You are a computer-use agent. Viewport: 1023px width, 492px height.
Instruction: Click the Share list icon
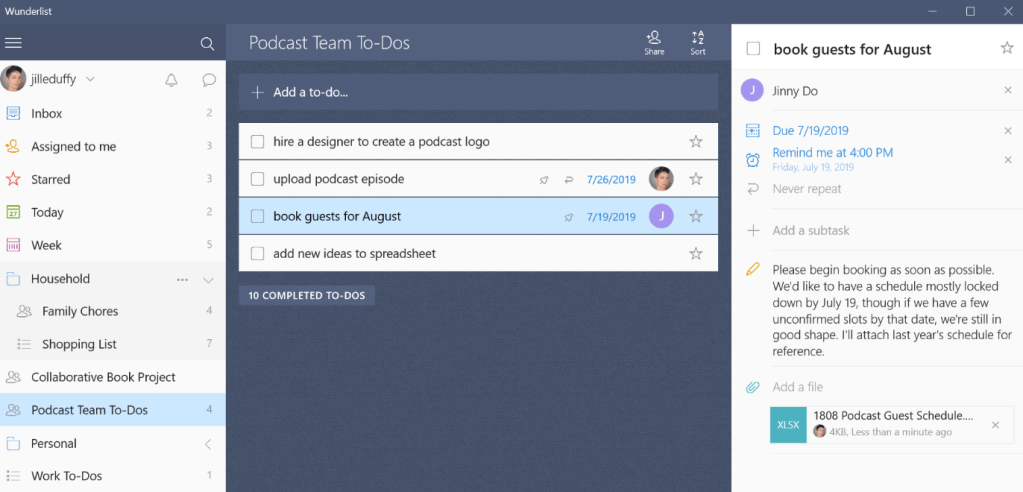654,42
